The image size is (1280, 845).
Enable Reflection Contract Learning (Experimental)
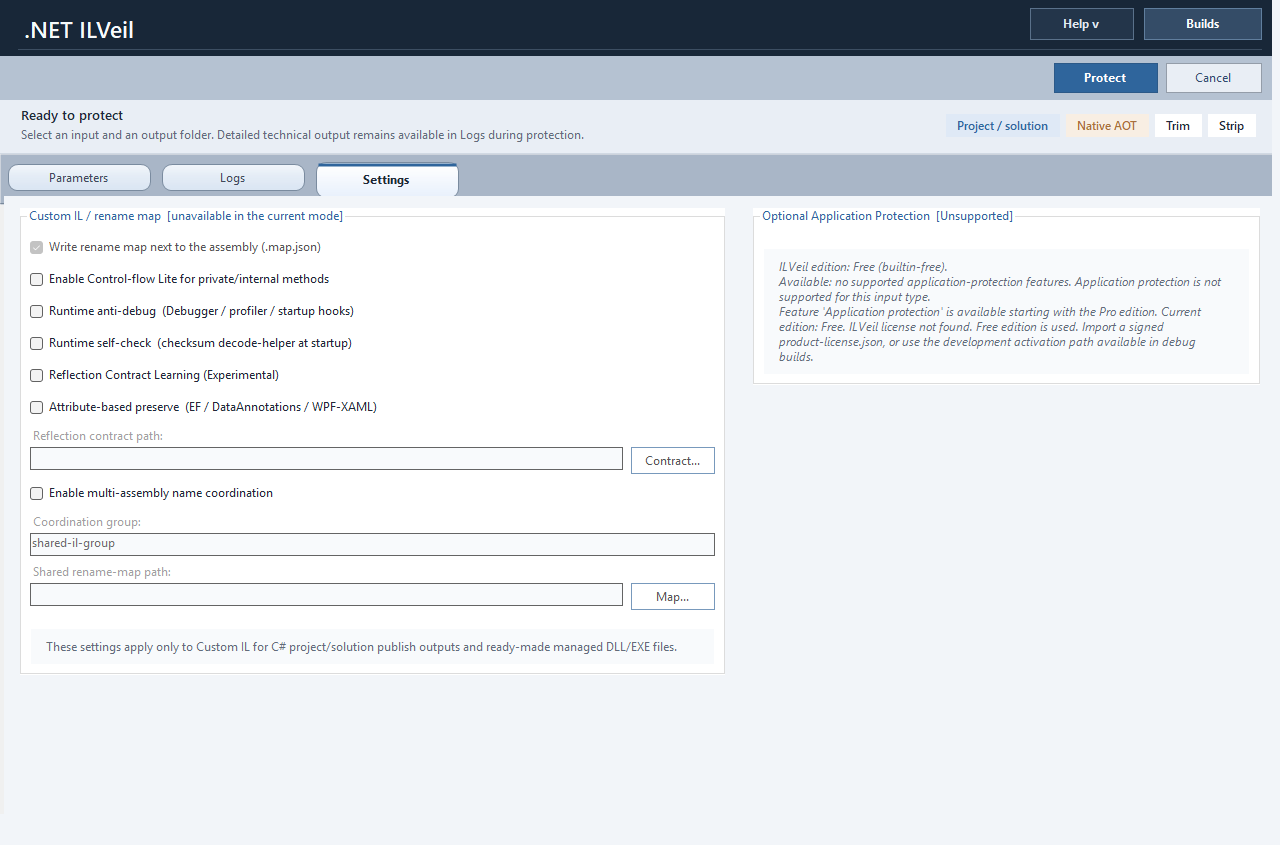[x=36, y=375]
